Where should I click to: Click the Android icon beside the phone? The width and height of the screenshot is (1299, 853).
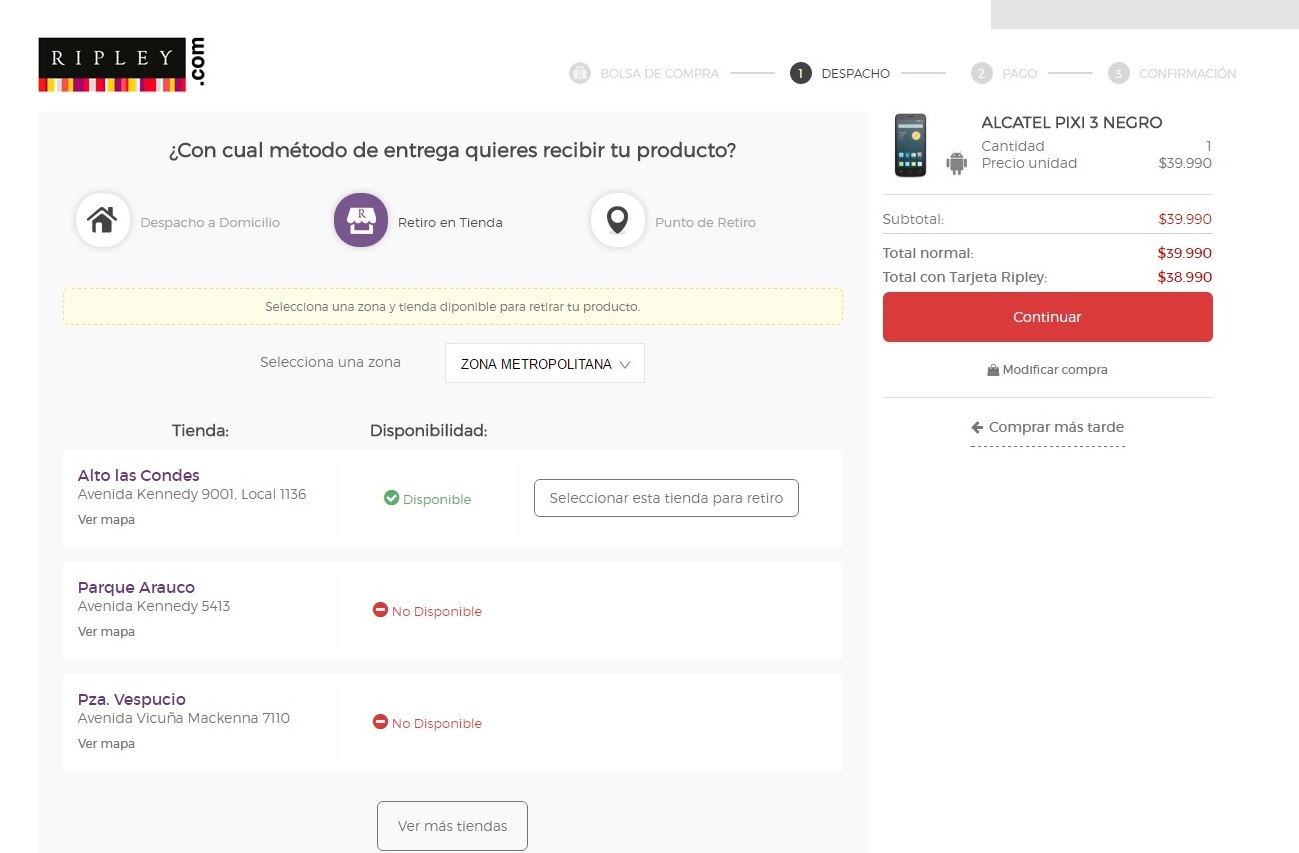click(957, 162)
